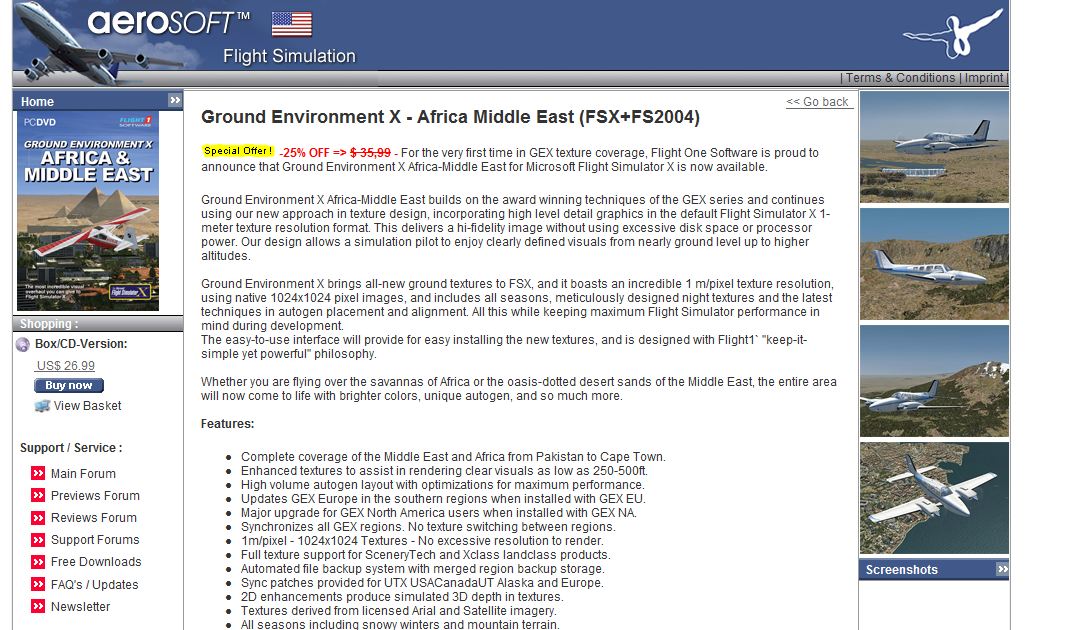Screen dimensions: 1078x630
Task: Click the bullet about GEX Europe updates
Action: click(443, 499)
